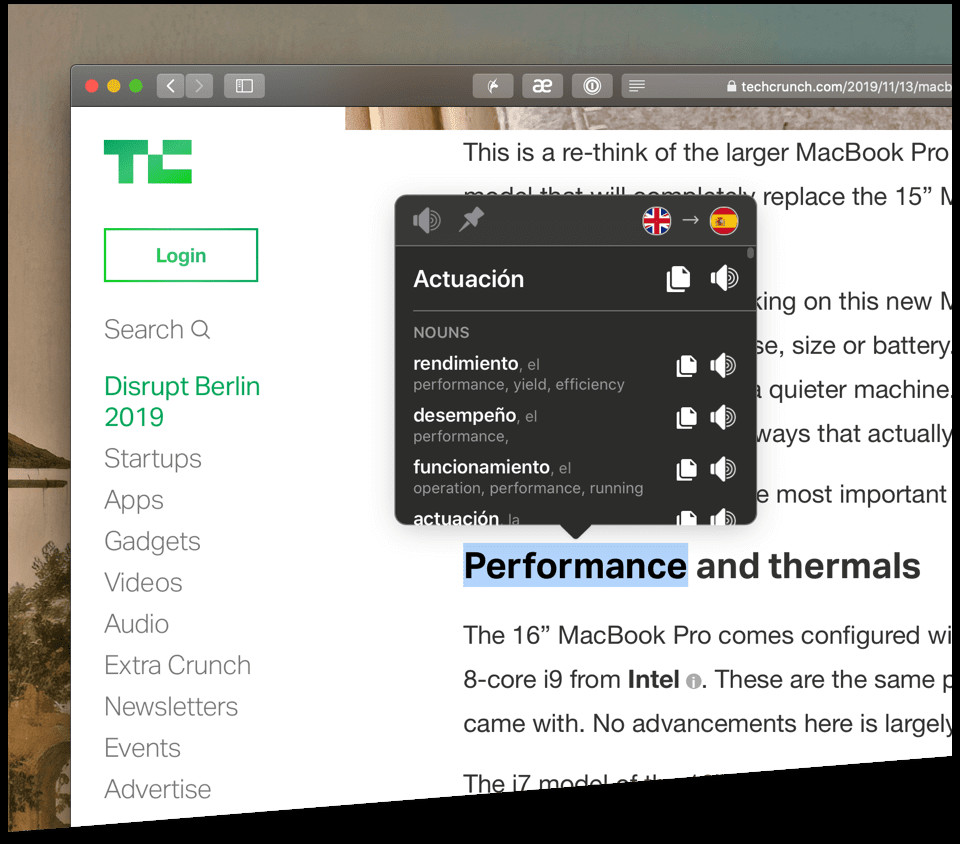This screenshot has width=960, height=844.
Task: Click the padlock in the address bar
Action: [x=731, y=86]
